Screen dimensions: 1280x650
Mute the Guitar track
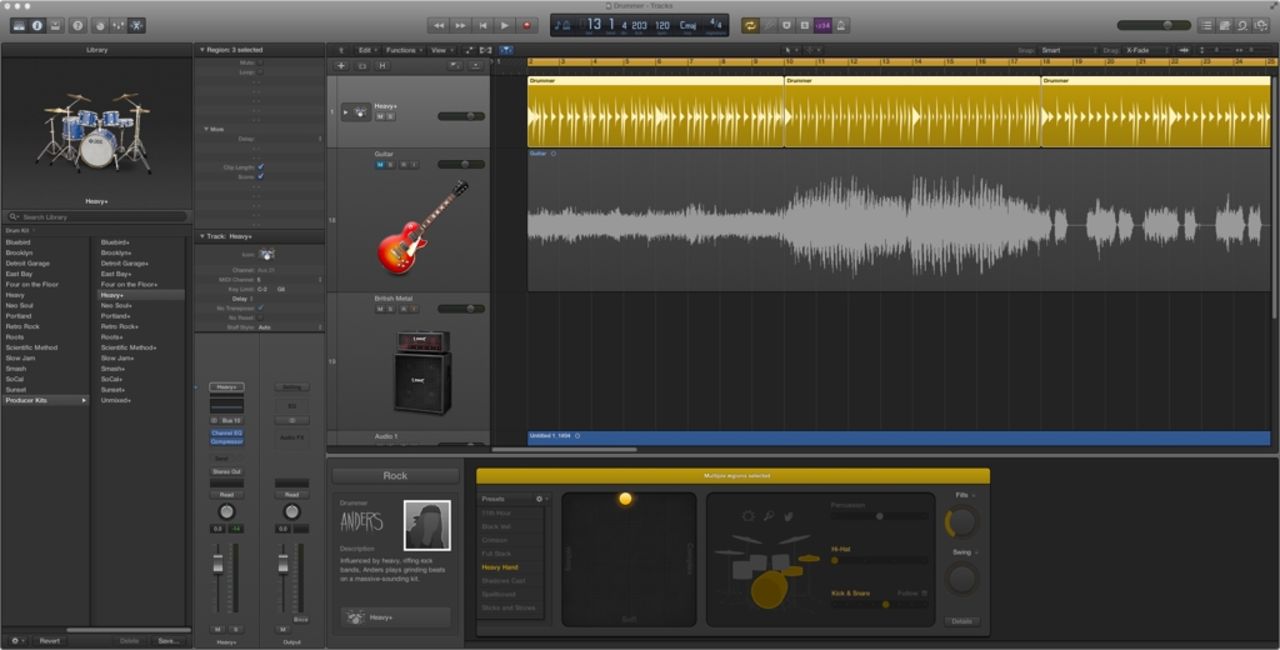[x=380, y=164]
